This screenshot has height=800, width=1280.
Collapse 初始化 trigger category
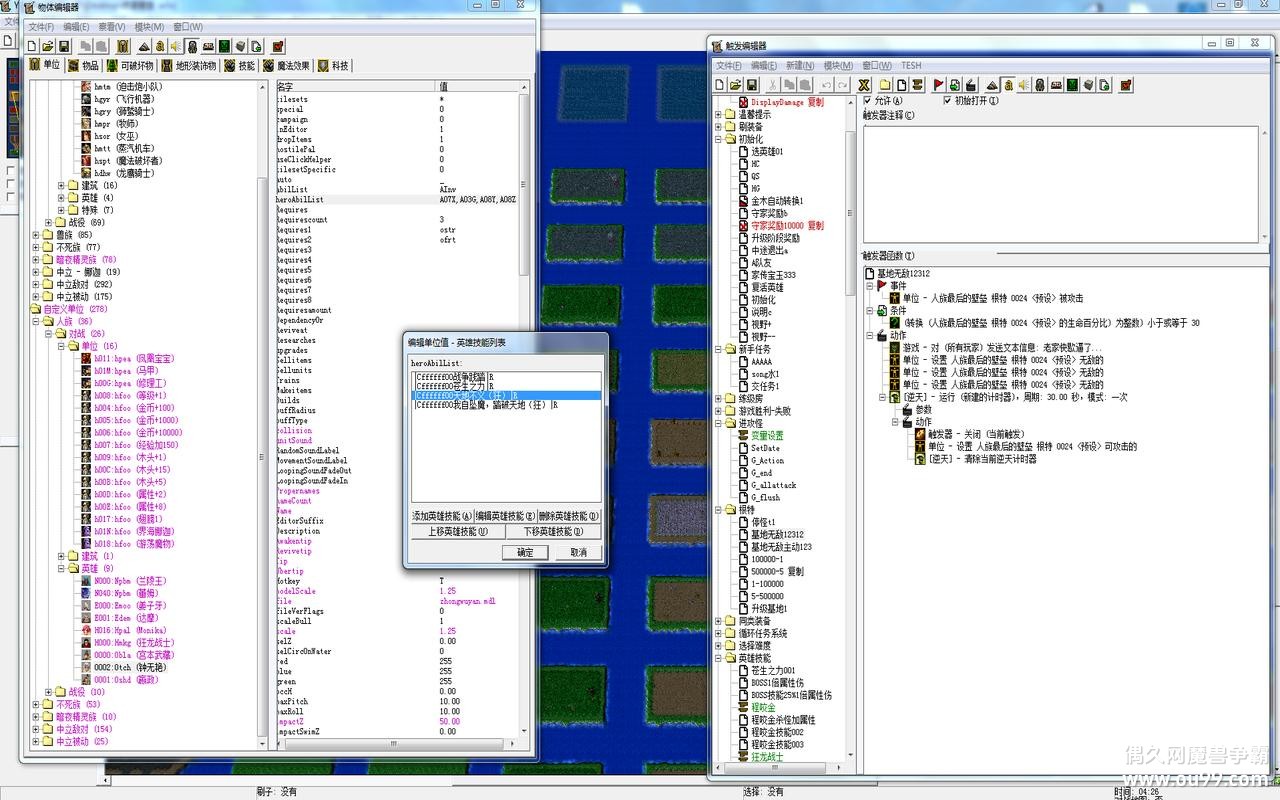[718, 139]
